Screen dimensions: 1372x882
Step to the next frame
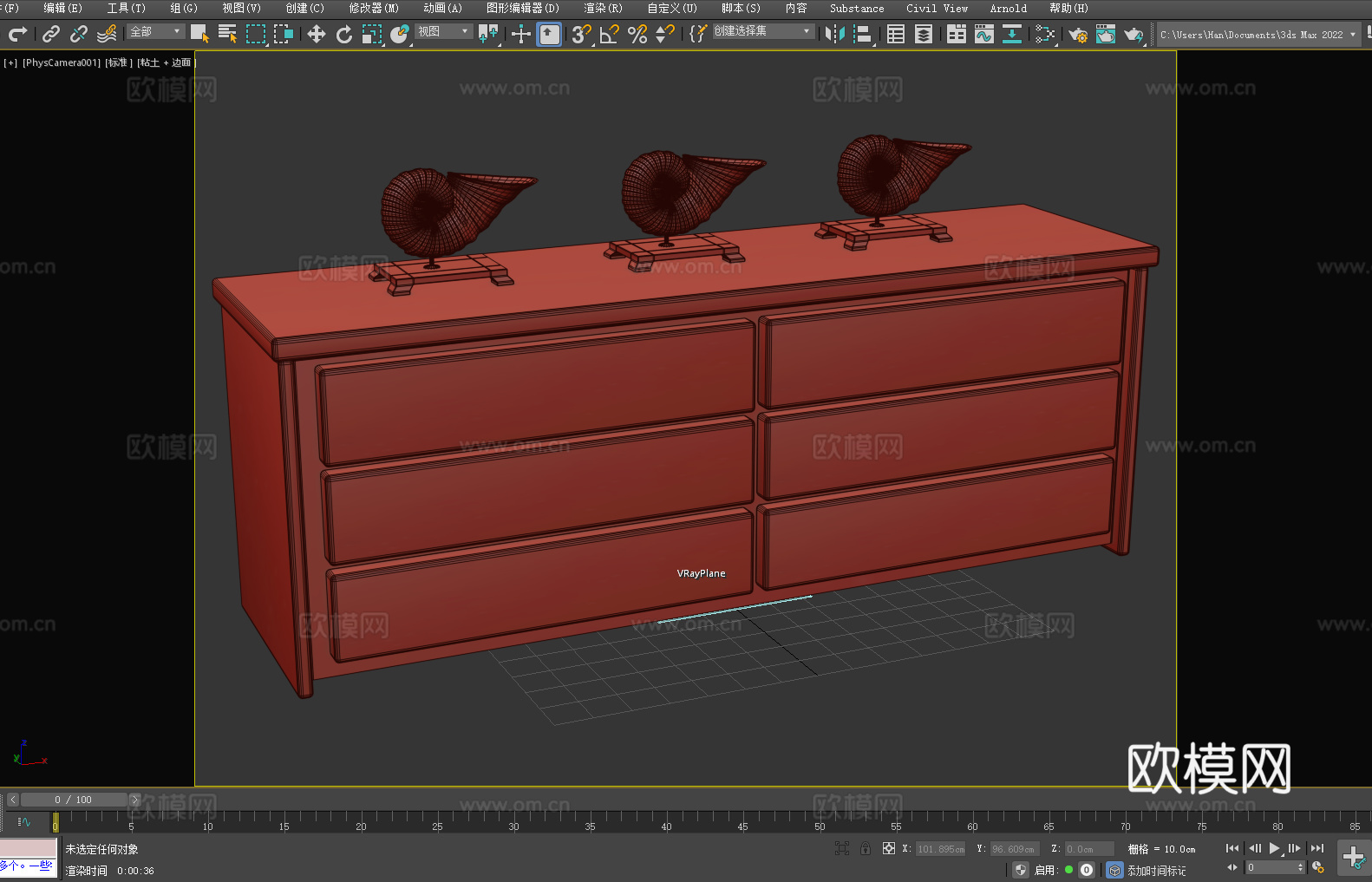coord(1295,848)
